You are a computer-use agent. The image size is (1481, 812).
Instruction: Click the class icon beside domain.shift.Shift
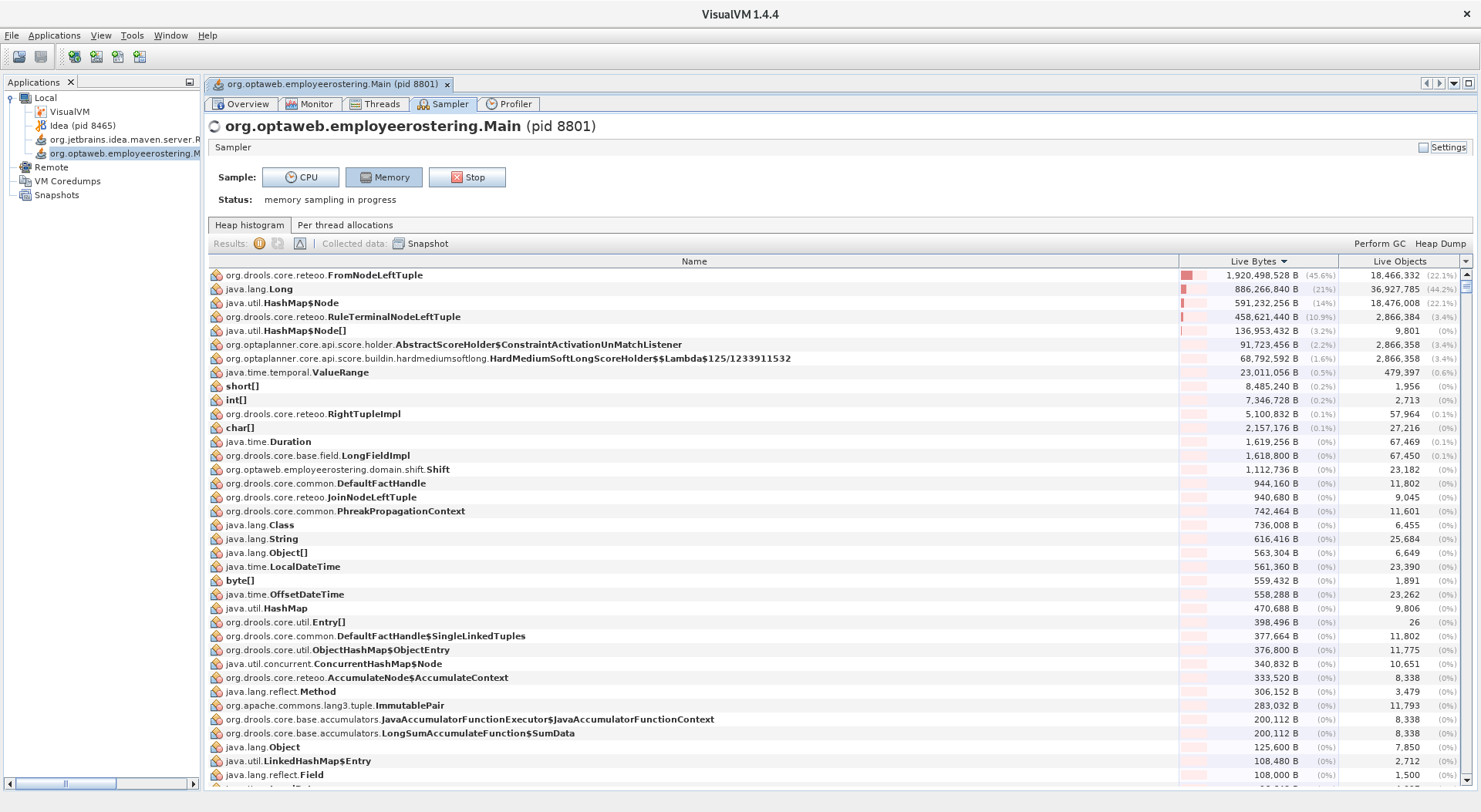coord(217,470)
